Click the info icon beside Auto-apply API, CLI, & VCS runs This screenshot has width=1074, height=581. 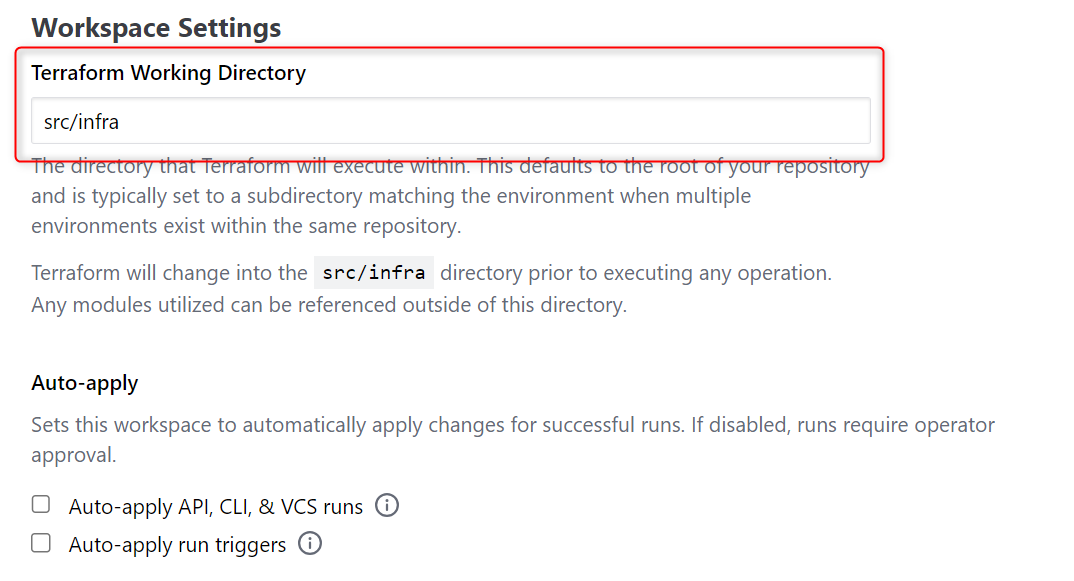click(x=387, y=506)
